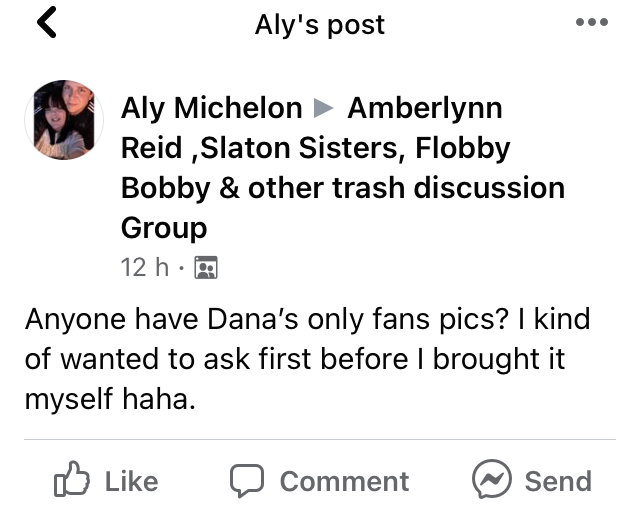Tap the post text about Dana's pics
Screen dimensions: 640x519
[307, 359]
